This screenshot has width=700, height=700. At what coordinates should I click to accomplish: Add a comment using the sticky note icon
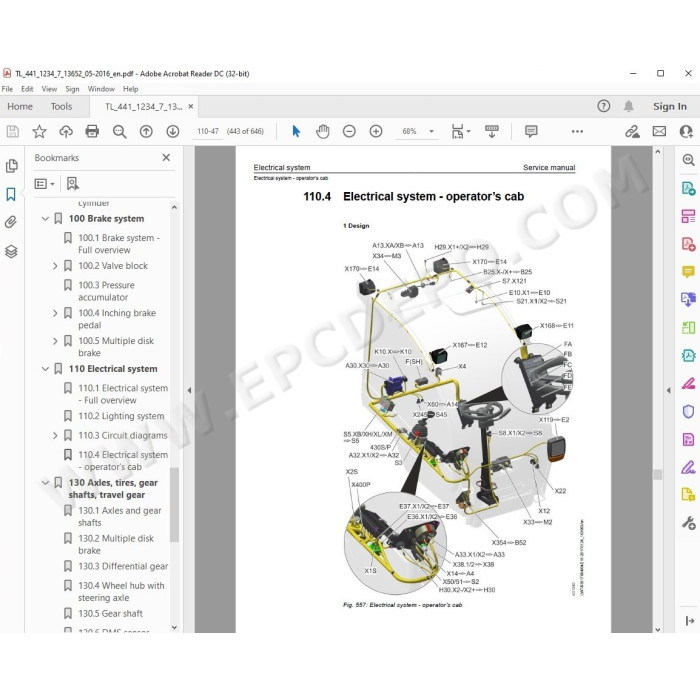(531, 131)
